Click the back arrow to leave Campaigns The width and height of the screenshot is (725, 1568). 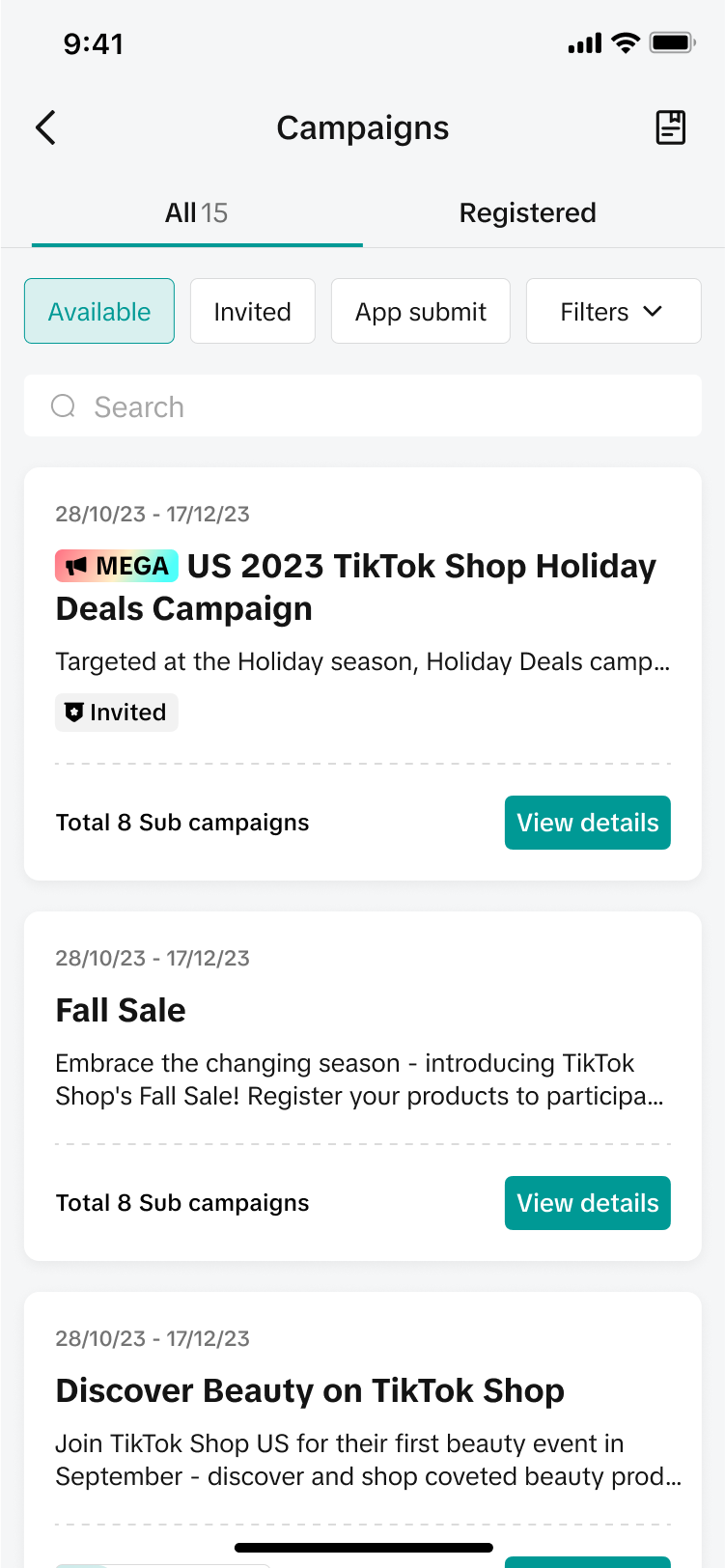click(44, 126)
